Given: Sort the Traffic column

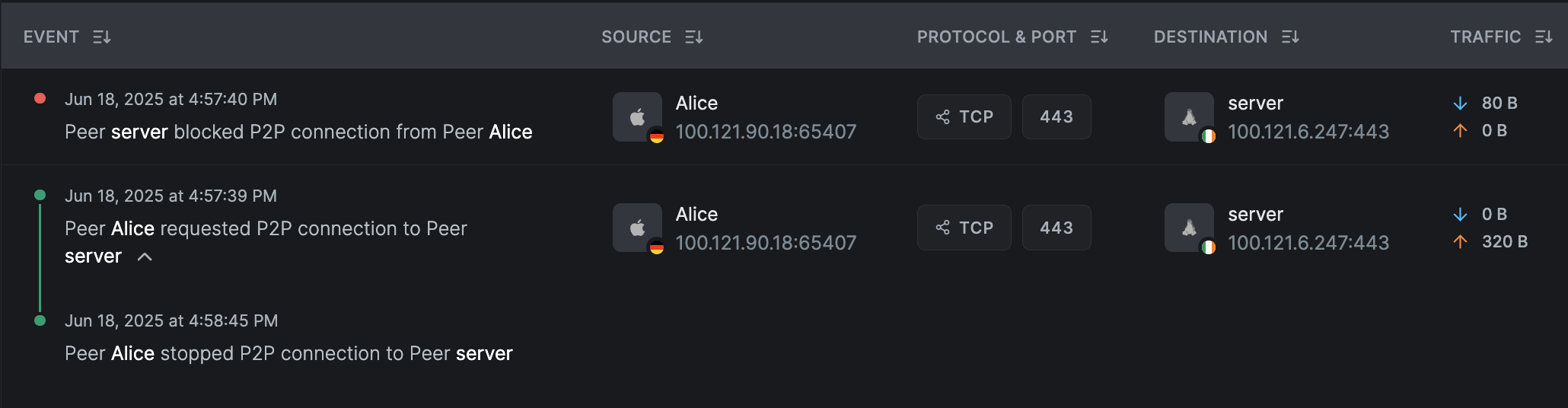Looking at the screenshot, I should 1544,37.
